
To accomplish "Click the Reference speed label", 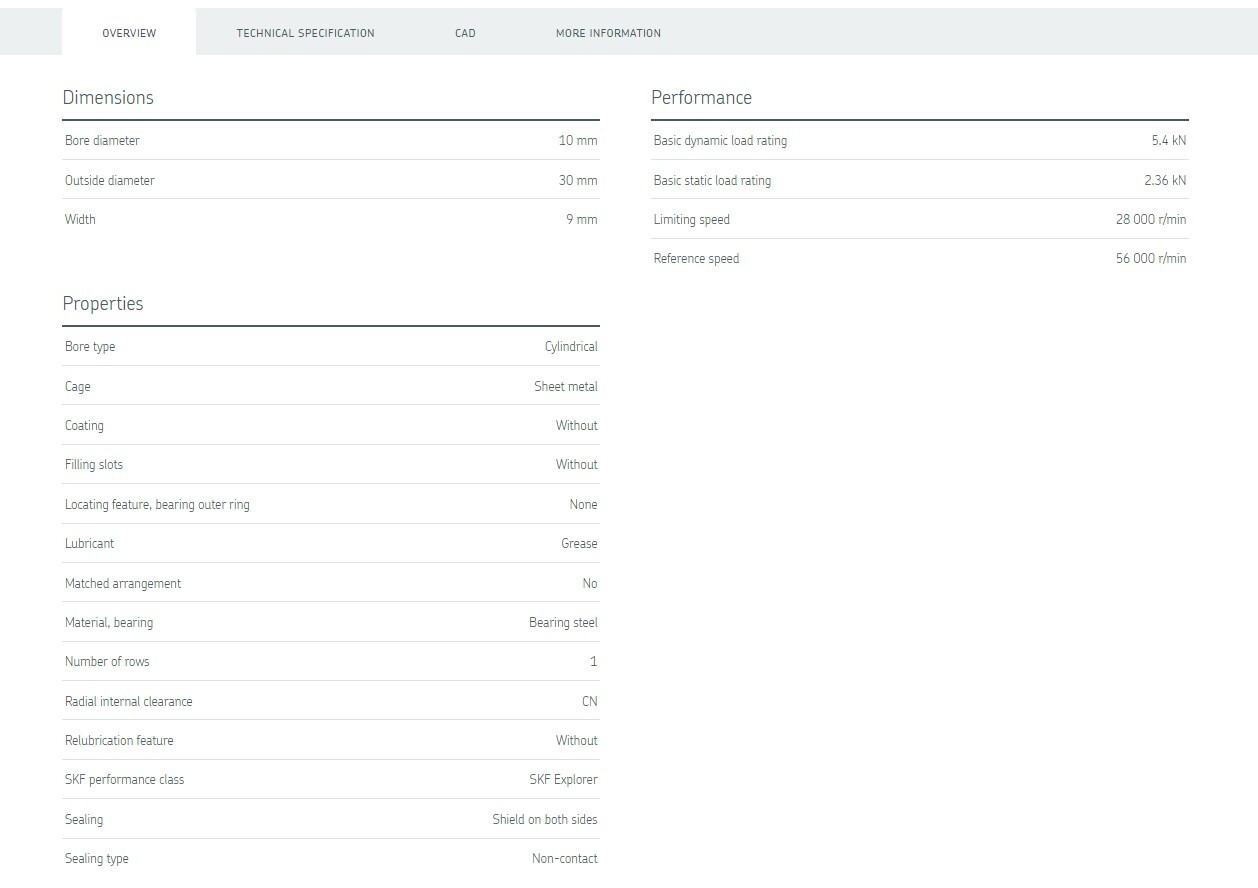I will (696, 258).
